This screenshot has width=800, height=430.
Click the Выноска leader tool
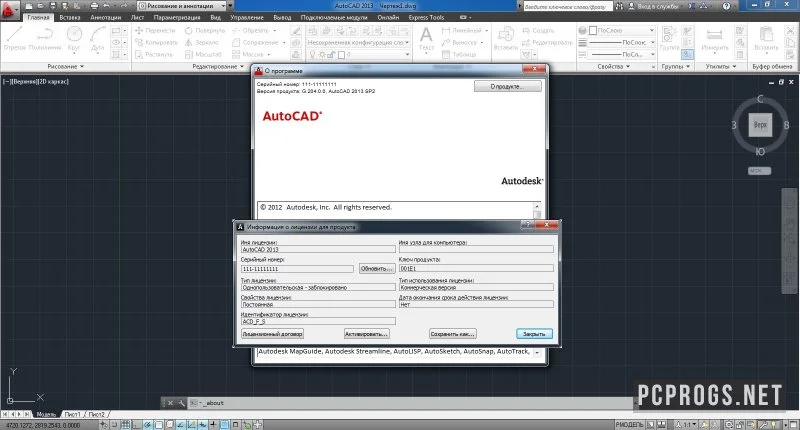[459, 42]
